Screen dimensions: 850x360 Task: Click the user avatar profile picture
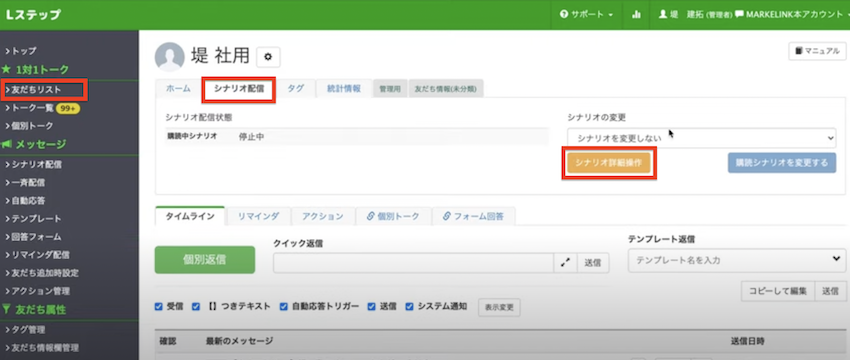coord(169,56)
